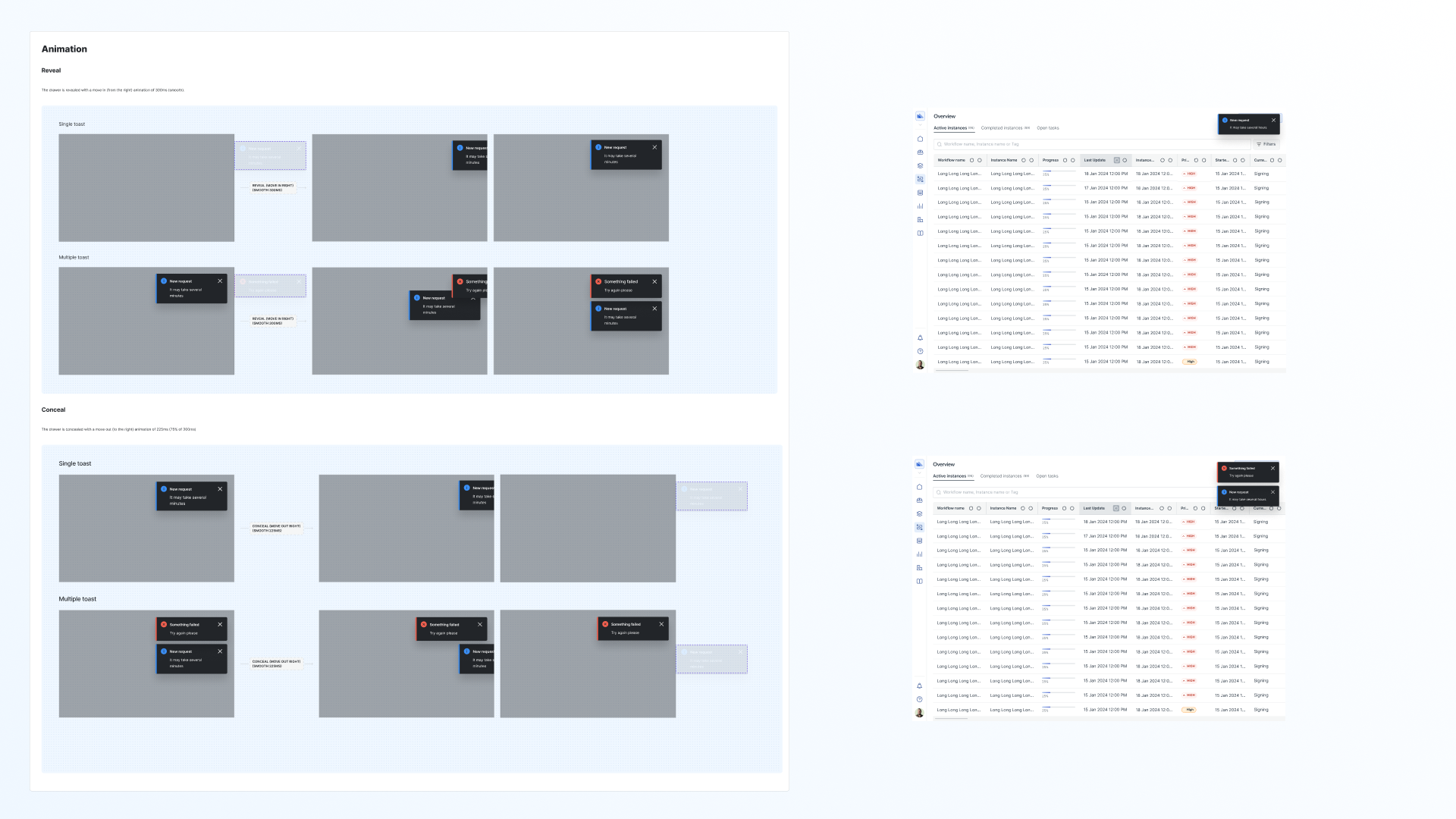Click the user avatar in lower dashboard sidebar
Screen dimensions: 1456x819
coord(919,713)
